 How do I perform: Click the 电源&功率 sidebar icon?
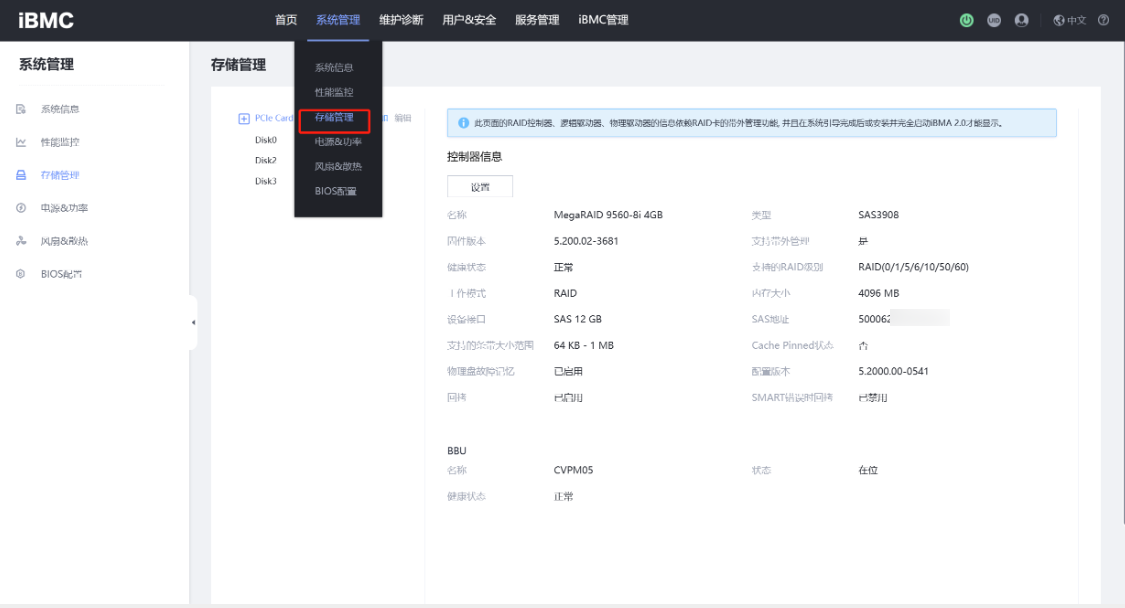tap(21, 208)
